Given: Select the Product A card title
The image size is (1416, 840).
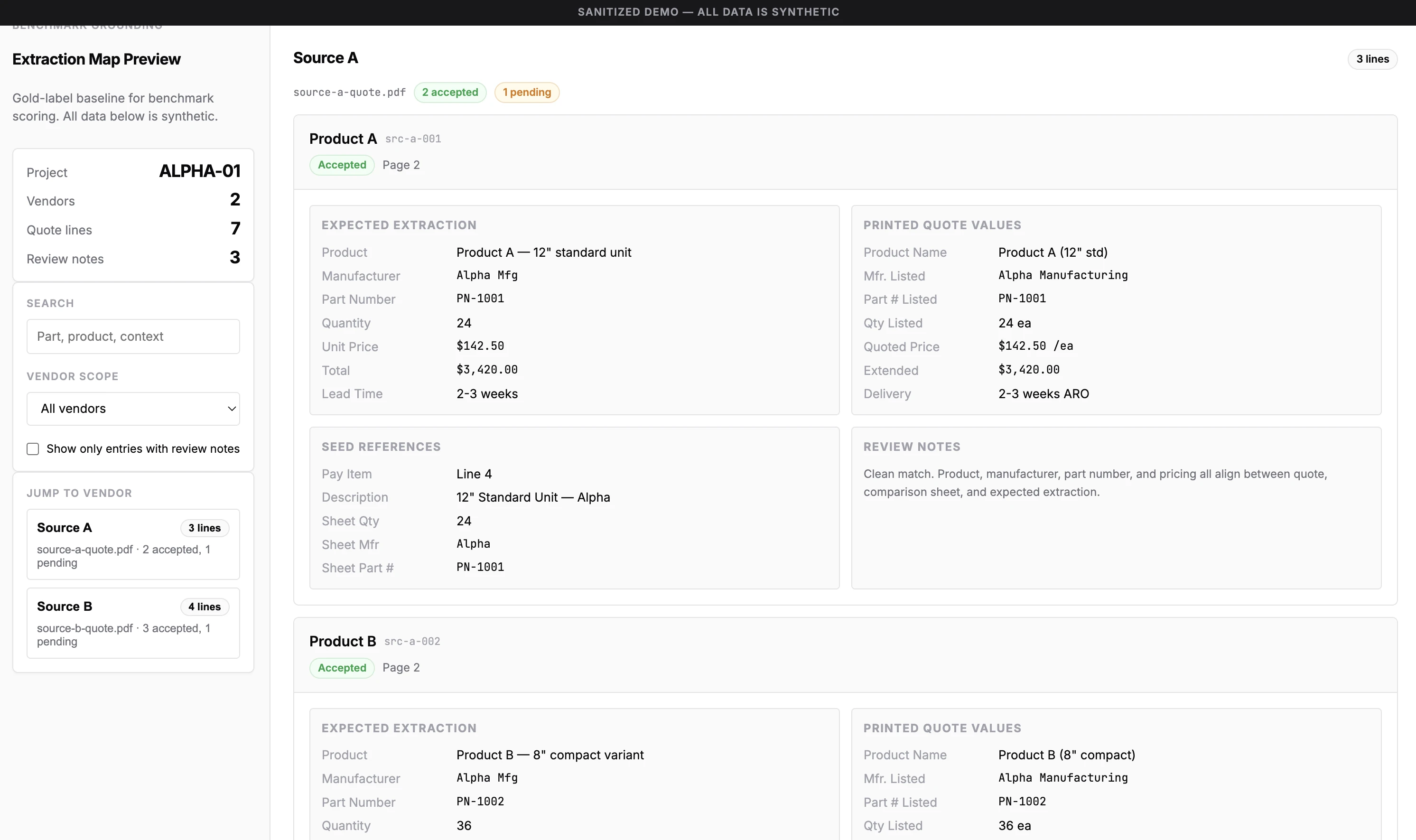Looking at the screenshot, I should click(x=343, y=138).
